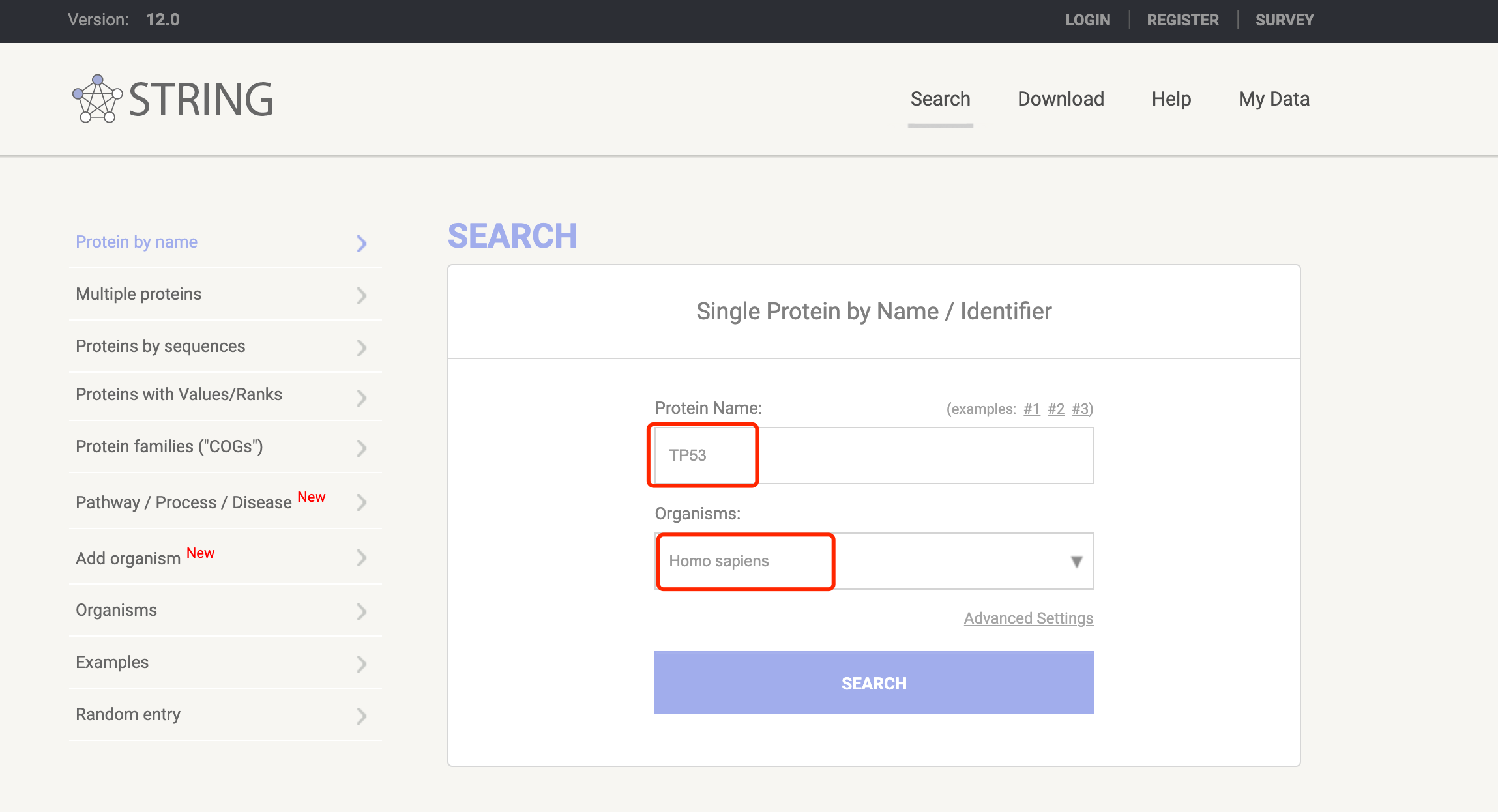Click Single Protein by Name / Identifier title
The height and width of the screenshot is (812, 1498).
tap(874, 312)
